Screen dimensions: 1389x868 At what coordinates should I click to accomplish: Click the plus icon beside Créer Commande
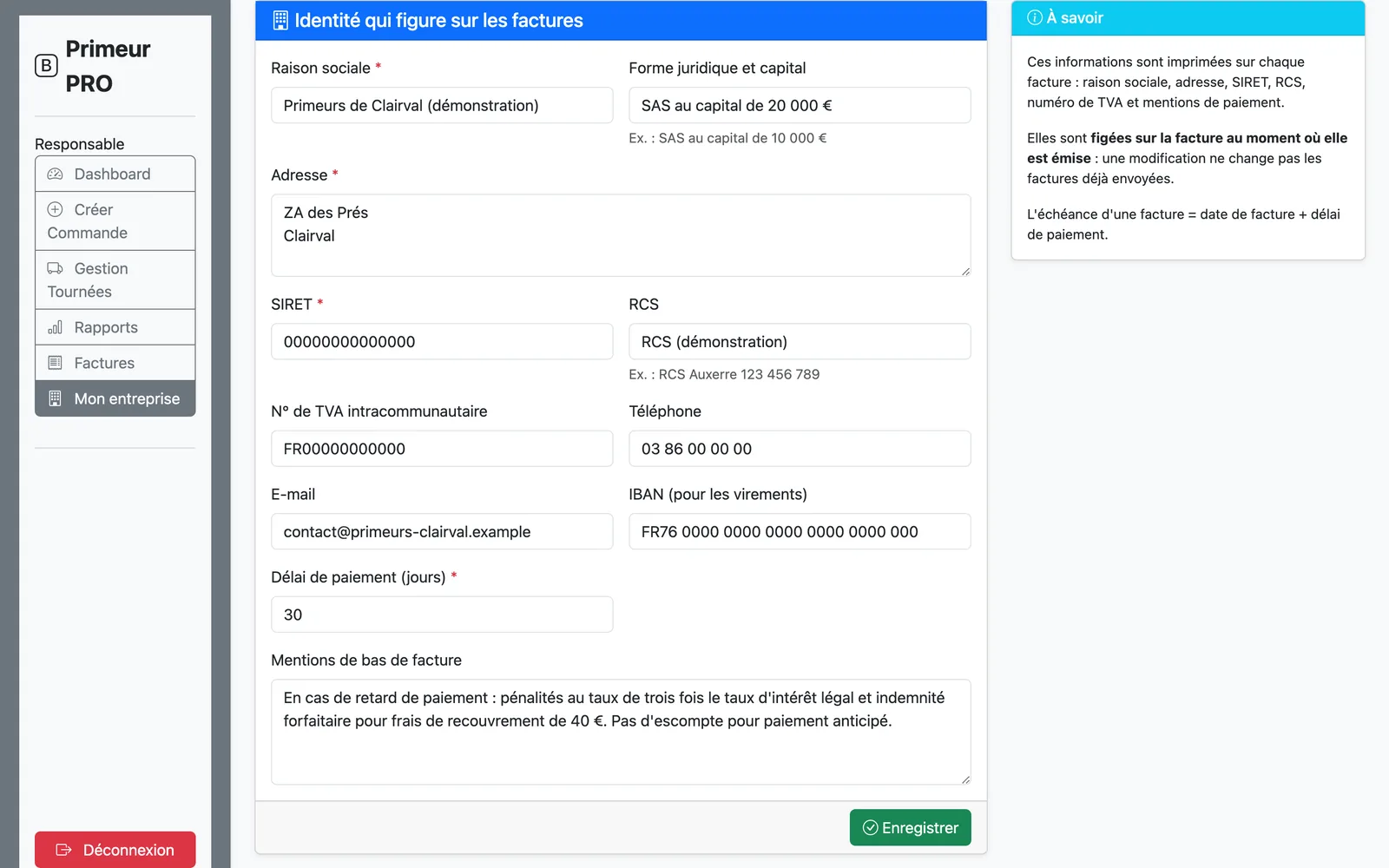55,209
